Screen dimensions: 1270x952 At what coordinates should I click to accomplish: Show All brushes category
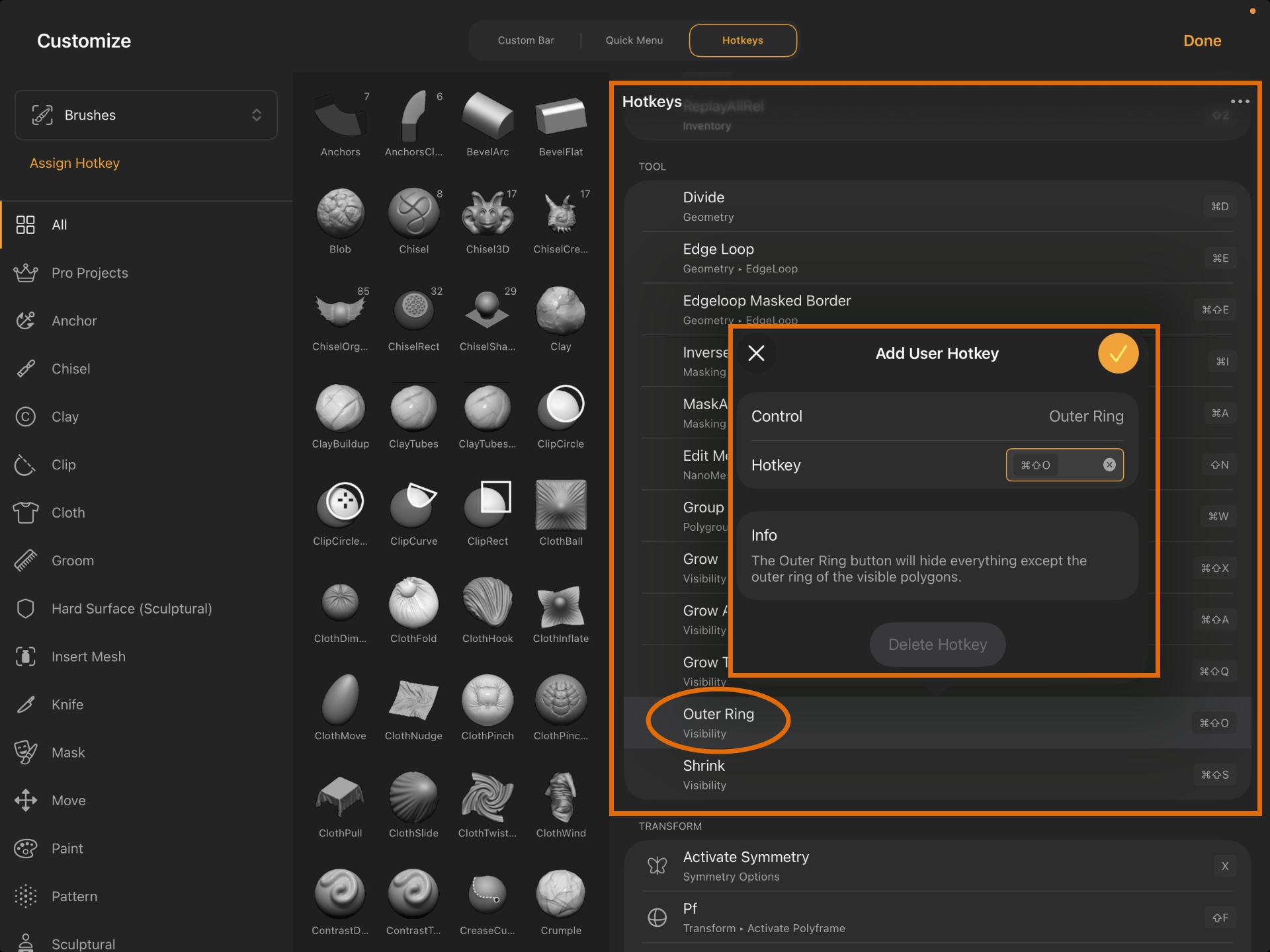coord(146,225)
